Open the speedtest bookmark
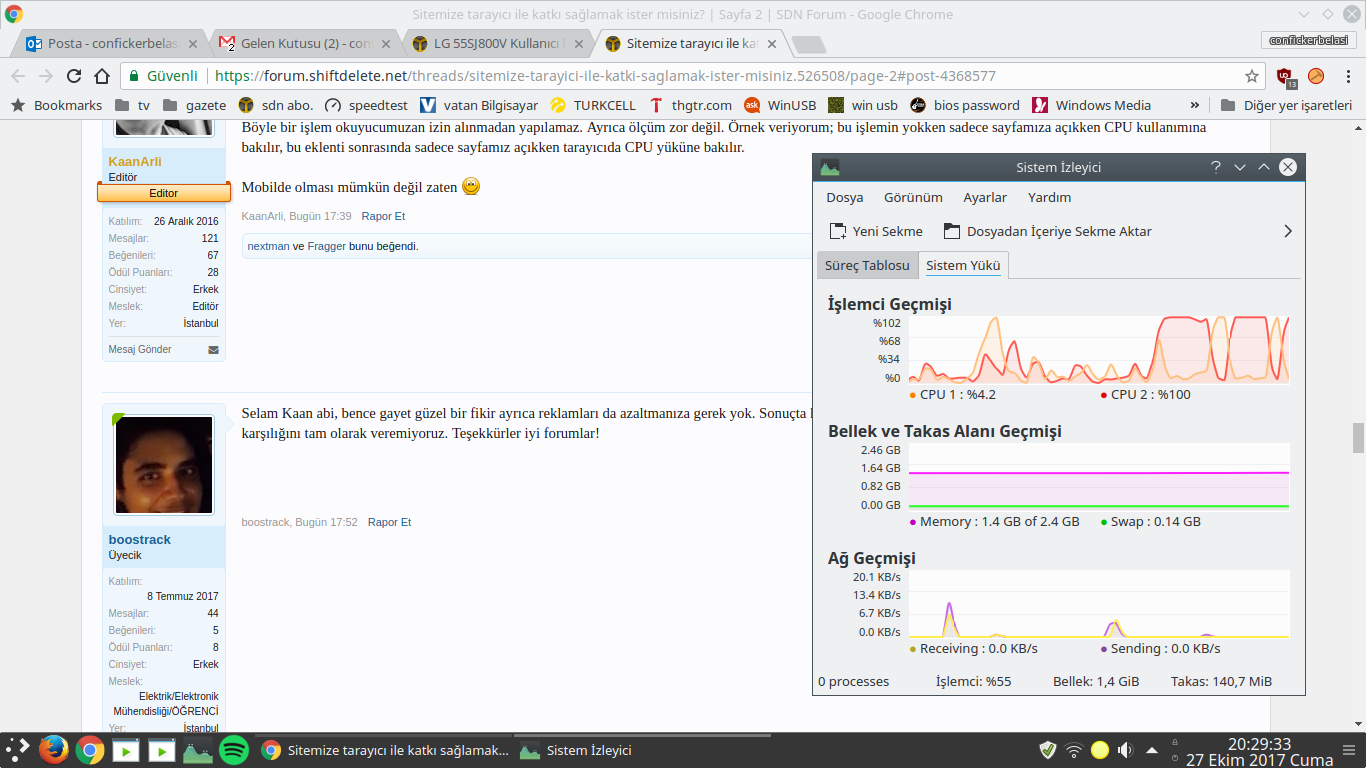This screenshot has width=1366, height=768. [x=365, y=105]
